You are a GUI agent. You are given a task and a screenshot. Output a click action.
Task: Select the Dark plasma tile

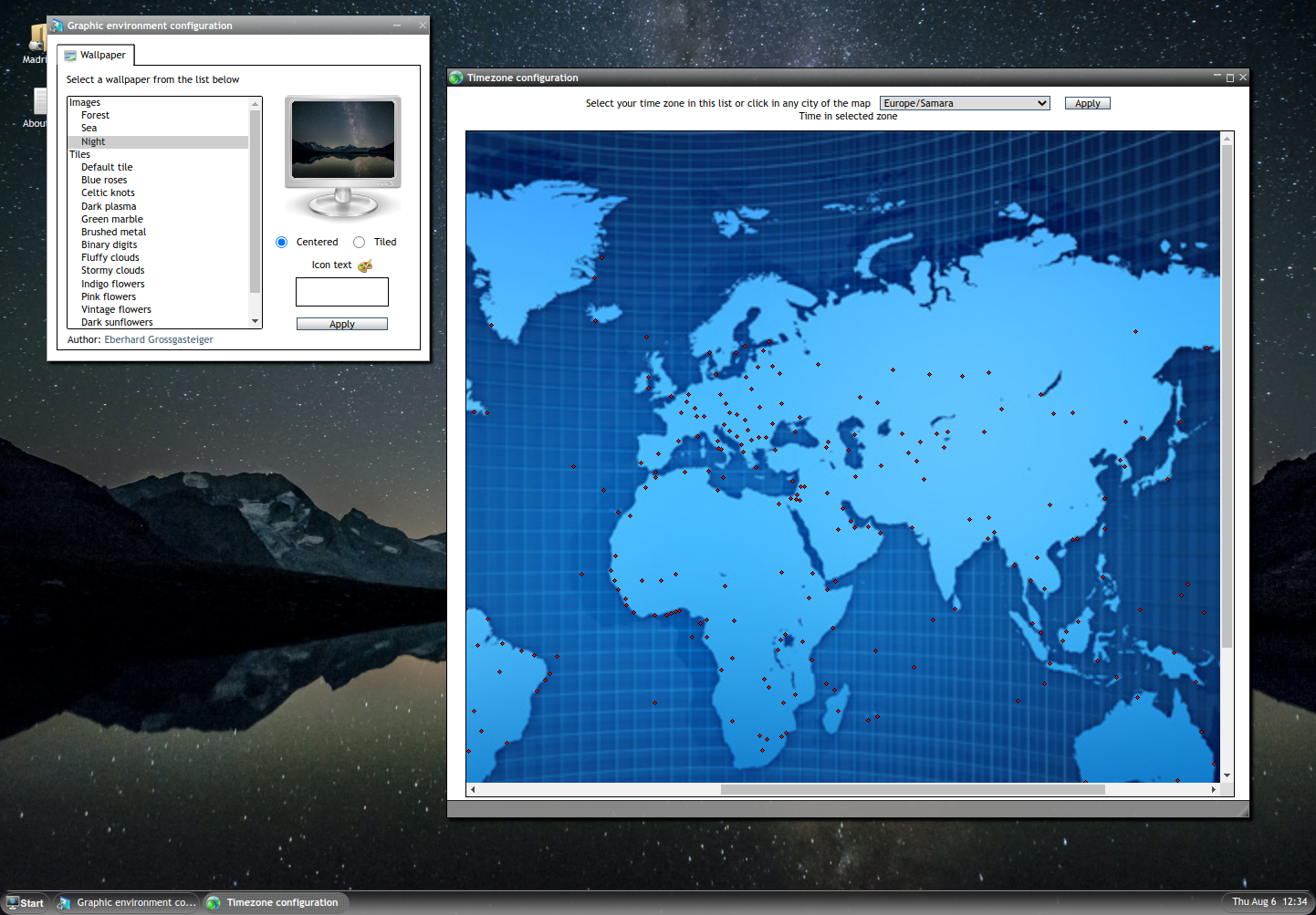(109, 206)
